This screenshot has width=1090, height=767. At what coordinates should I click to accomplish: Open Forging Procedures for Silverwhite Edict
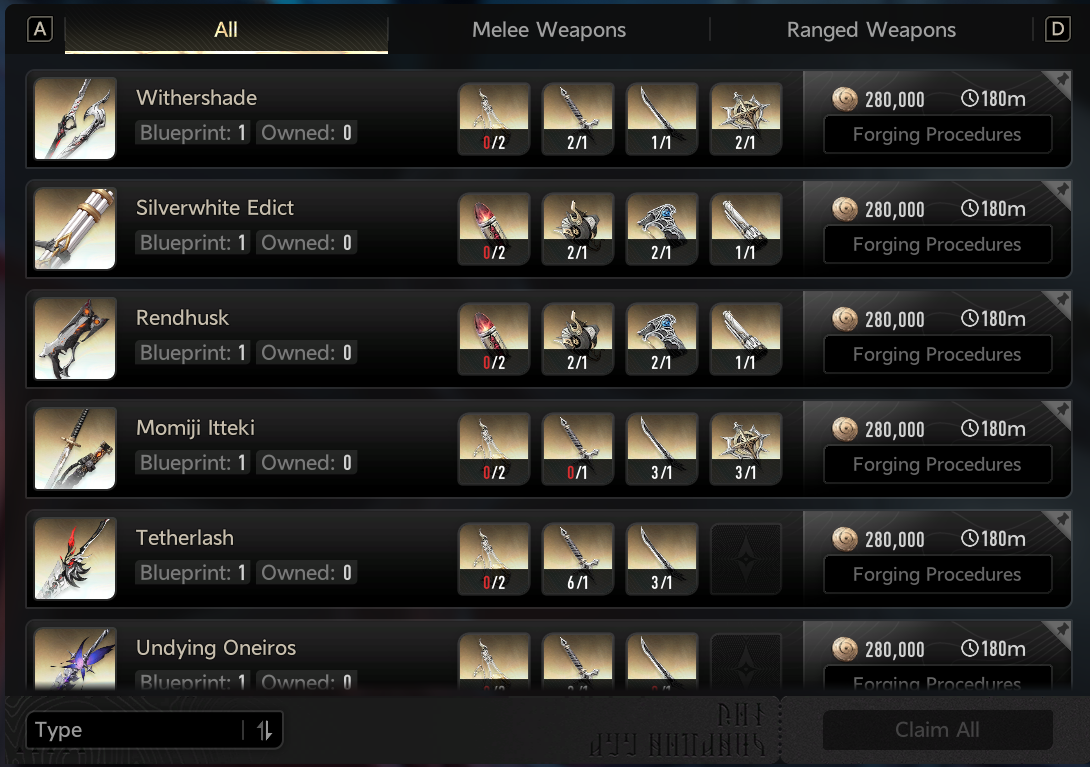click(x=937, y=244)
